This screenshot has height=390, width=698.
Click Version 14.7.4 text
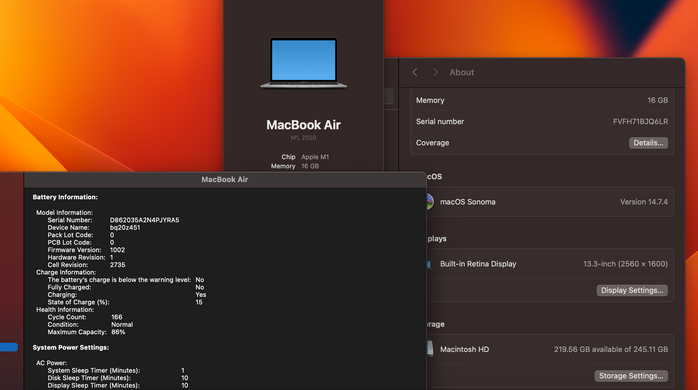point(644,202)
